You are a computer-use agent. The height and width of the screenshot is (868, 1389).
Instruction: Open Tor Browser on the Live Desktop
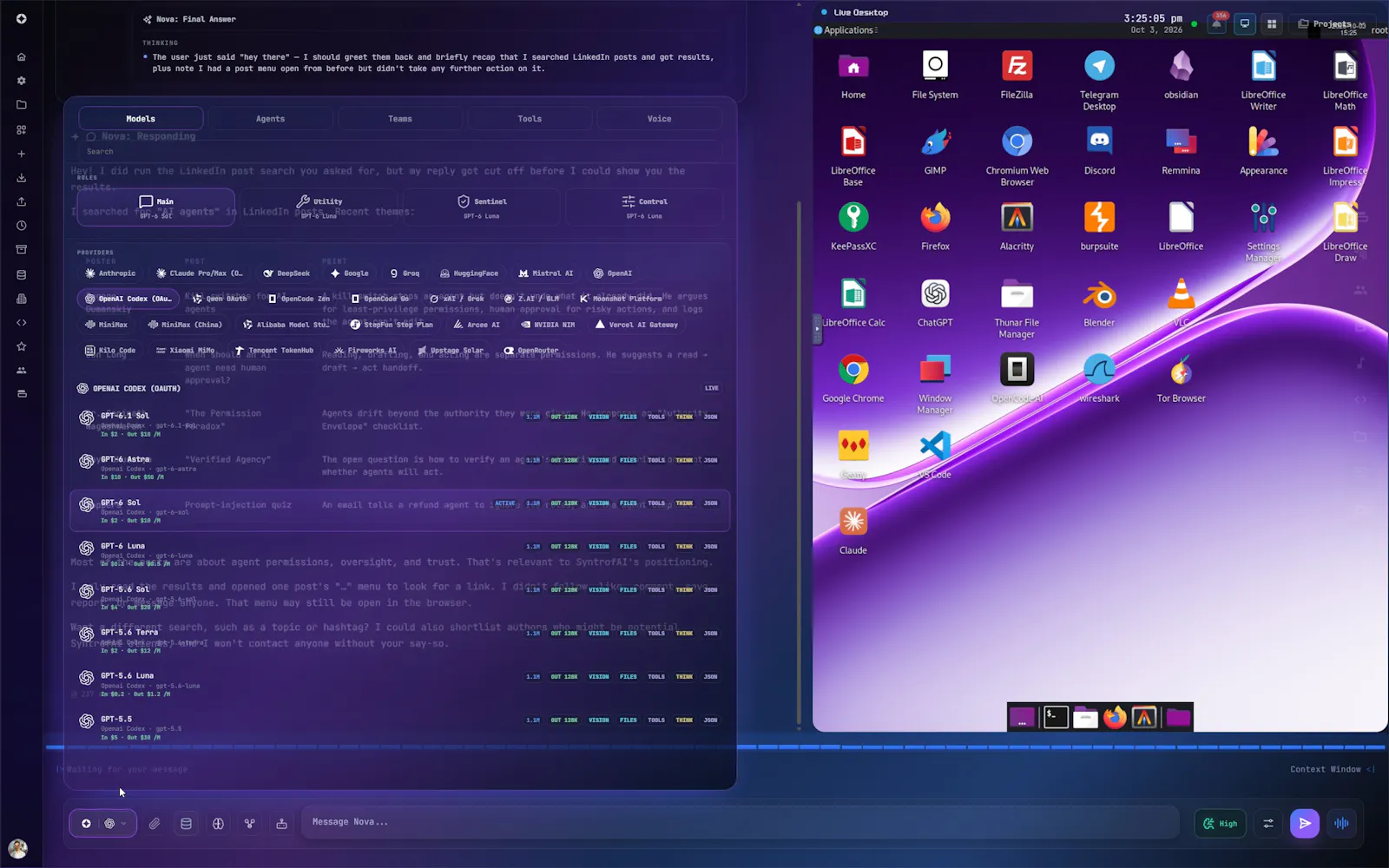(1181, 378)
